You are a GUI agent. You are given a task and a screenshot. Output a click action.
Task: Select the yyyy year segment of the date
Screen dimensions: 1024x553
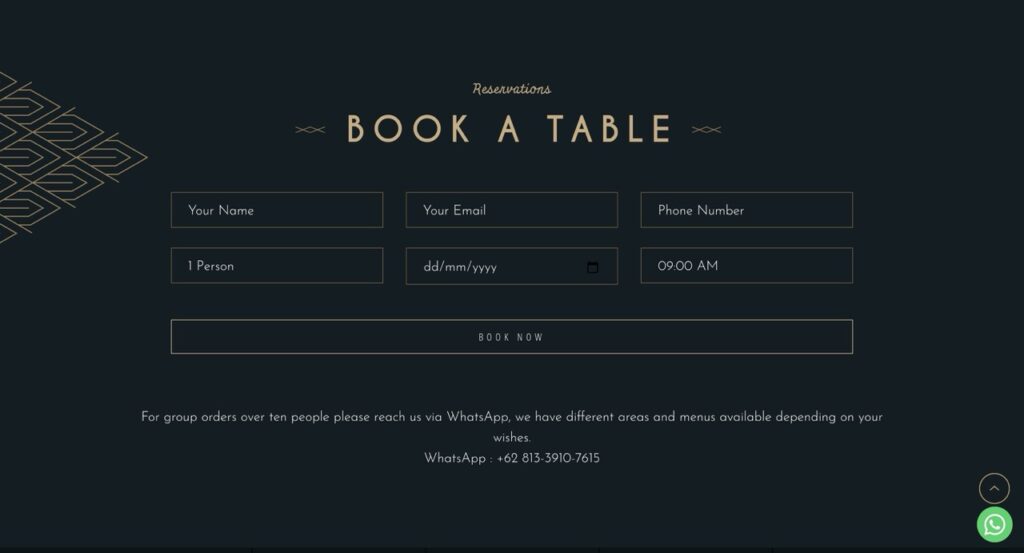tap(485, 267)
